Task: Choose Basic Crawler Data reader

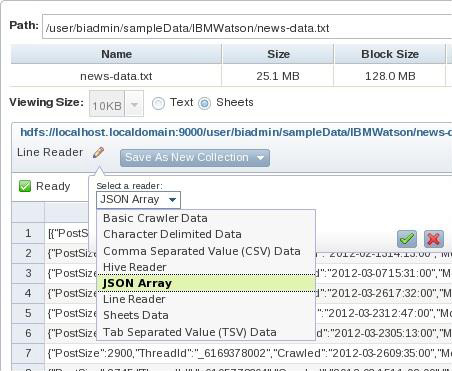Action: pyautogui.click(x=206, y=218)
